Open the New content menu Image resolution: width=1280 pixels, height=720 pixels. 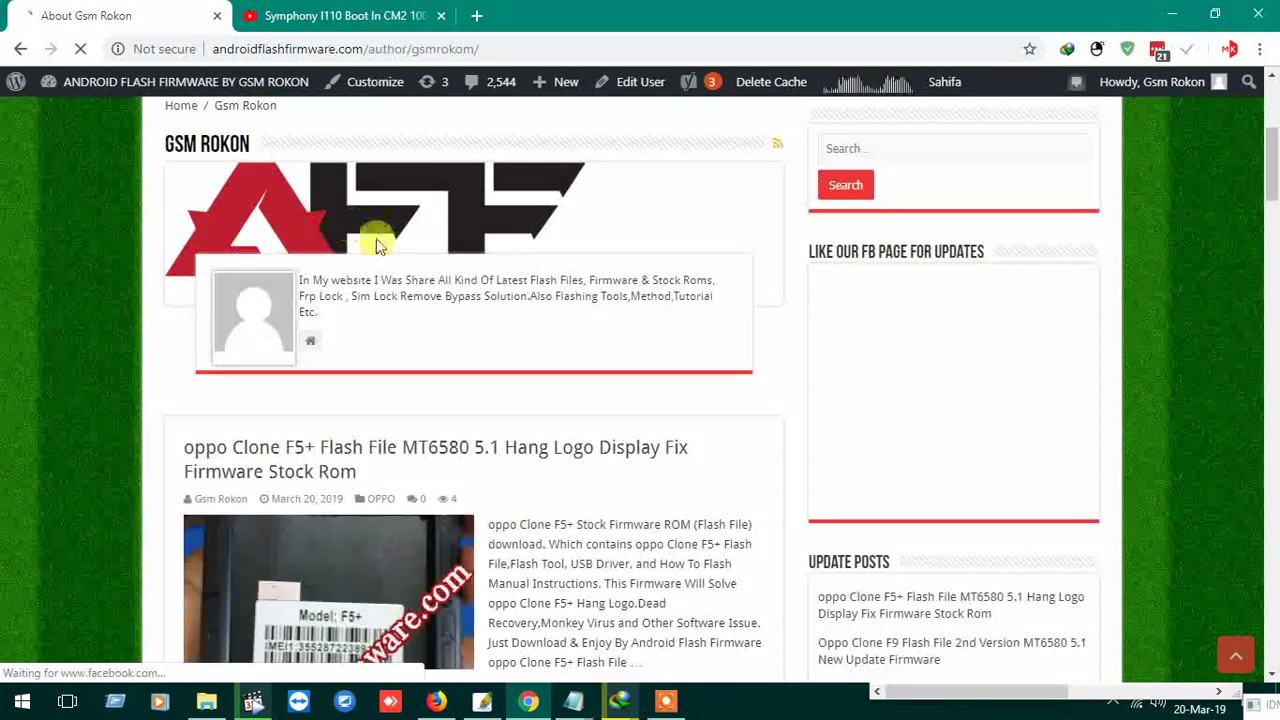click(x=555, y=82)
